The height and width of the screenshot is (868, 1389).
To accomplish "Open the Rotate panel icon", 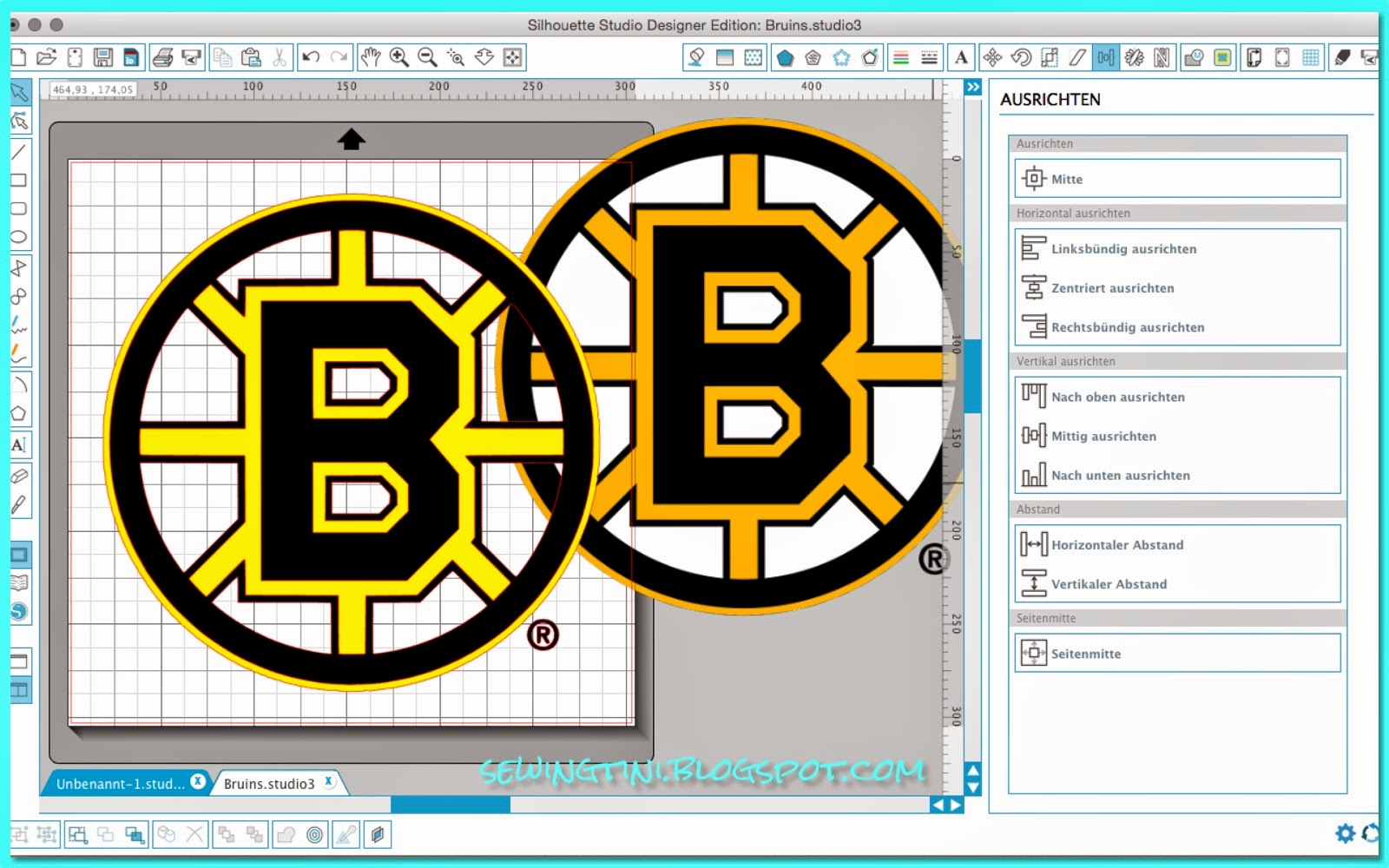I will tap(1021, 58).
